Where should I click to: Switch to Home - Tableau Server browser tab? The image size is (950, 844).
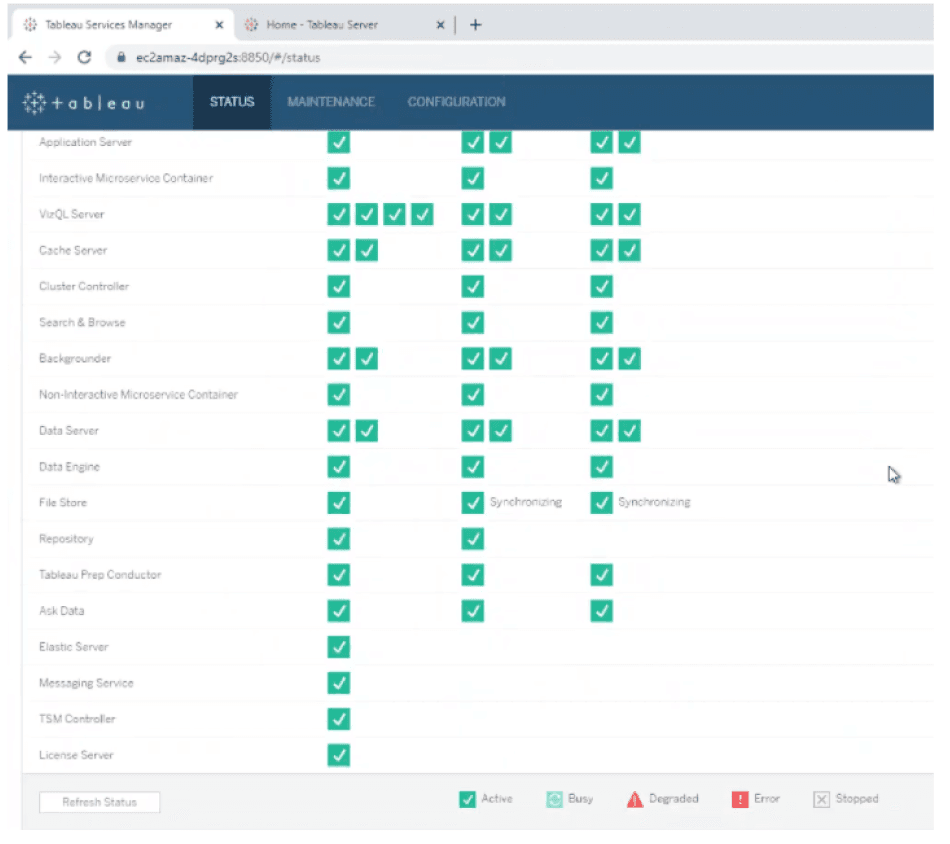322,25
